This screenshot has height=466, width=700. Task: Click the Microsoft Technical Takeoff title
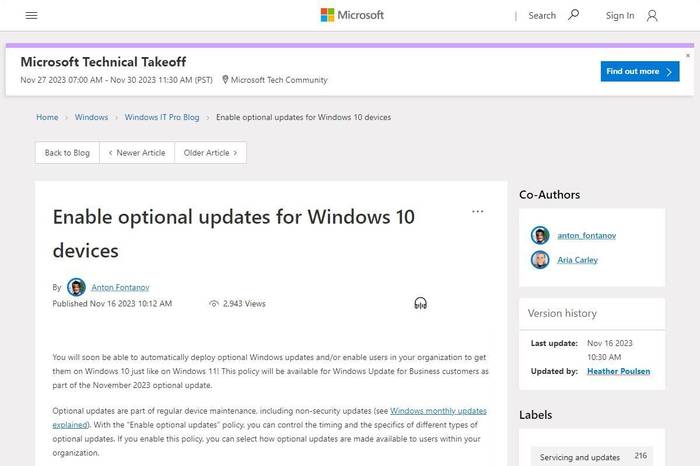point(103,62)
